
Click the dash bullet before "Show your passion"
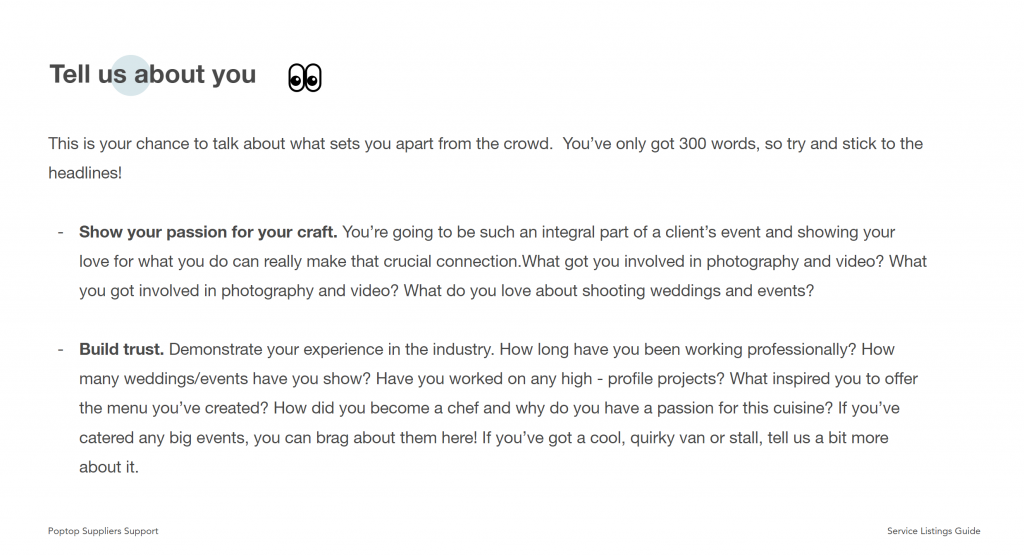[60, 232]
